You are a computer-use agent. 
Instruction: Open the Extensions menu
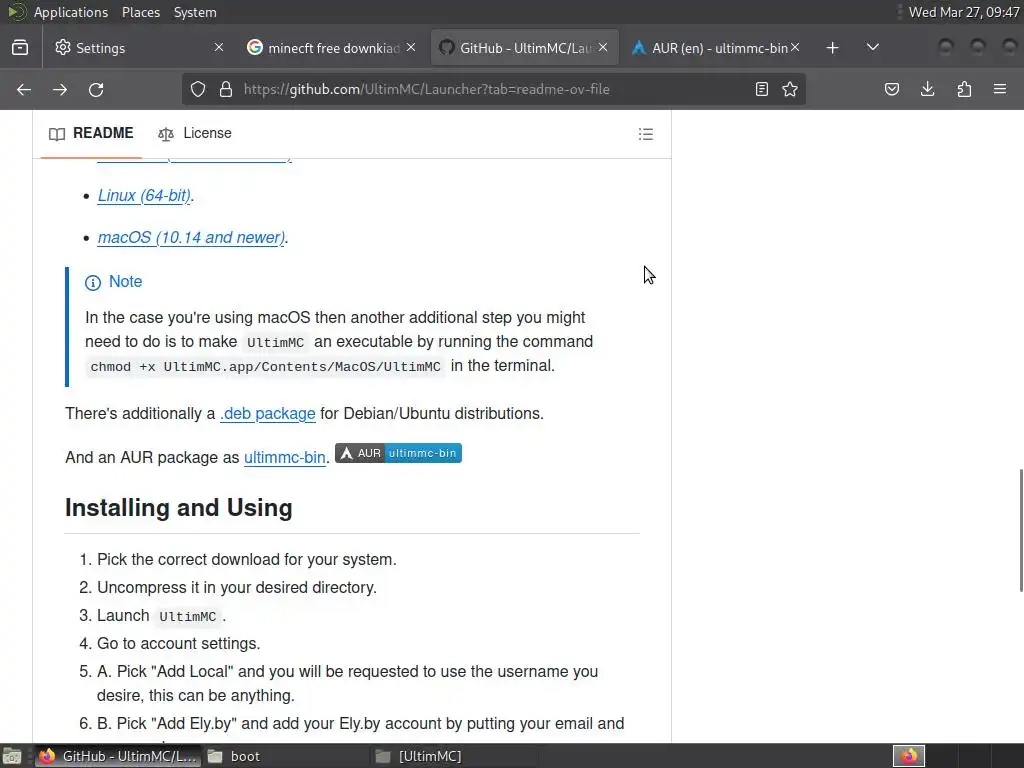coord(964,89)
